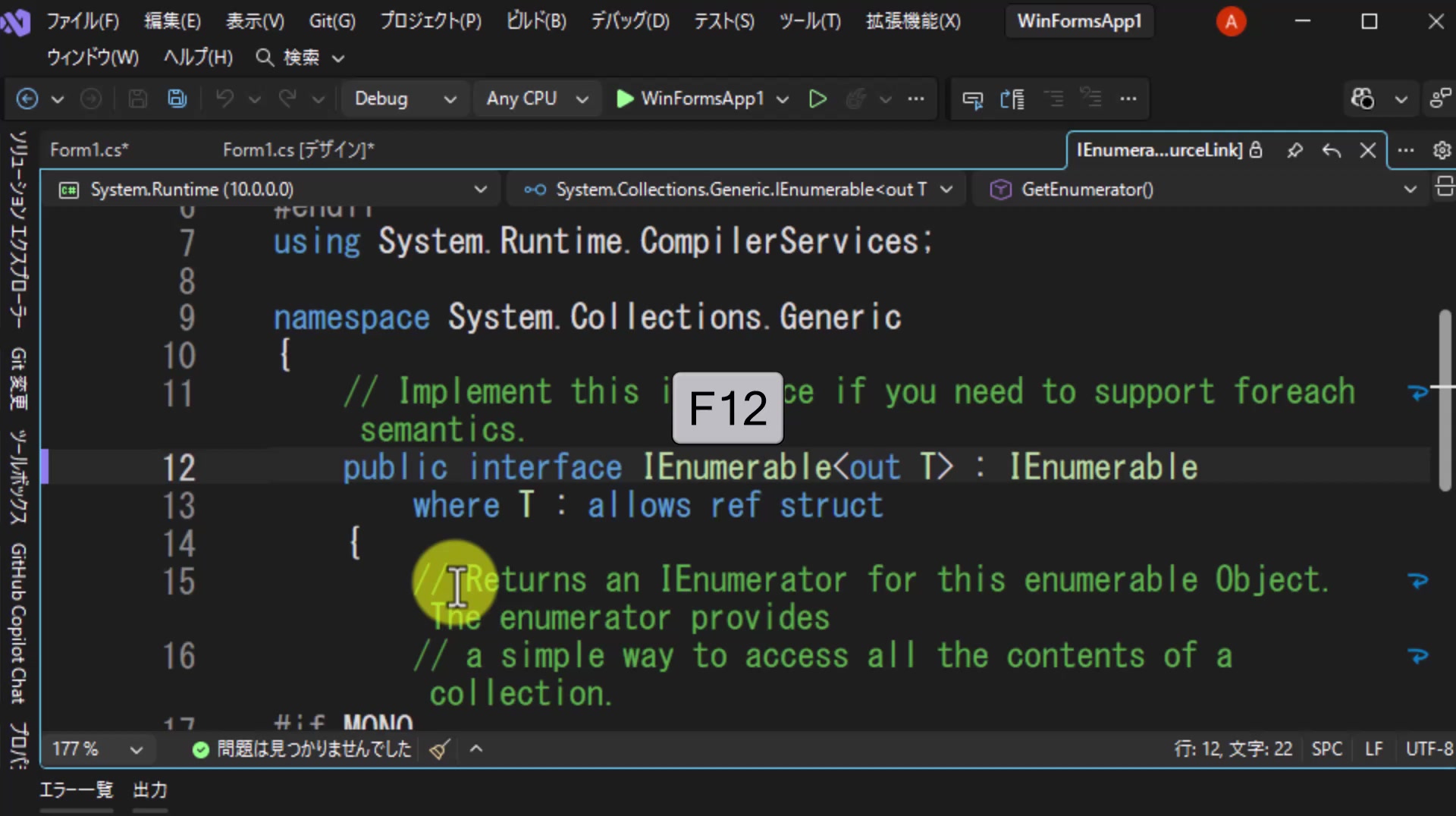Switch to the Form1.cs* tab
This screenshot has height=816, width=1456.
point(89,150)
